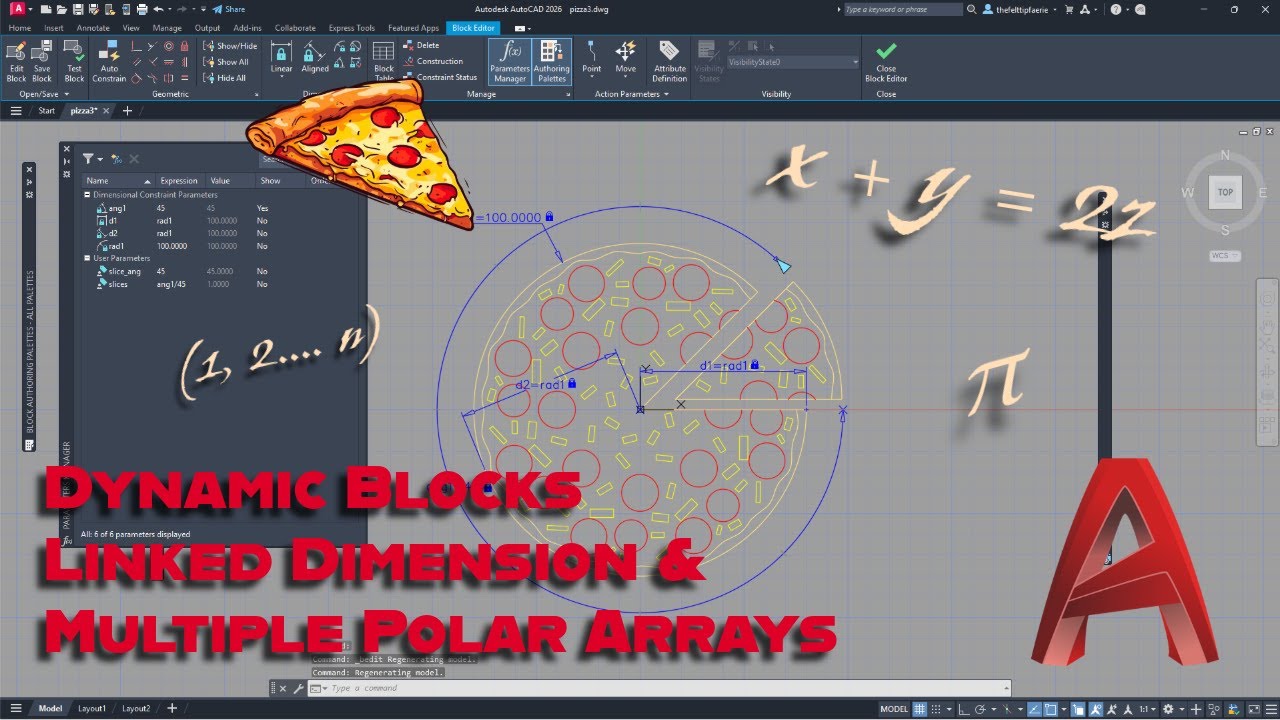Click the keyword search input field
This screenshot has height=720, width=1280.
[902, 9]
